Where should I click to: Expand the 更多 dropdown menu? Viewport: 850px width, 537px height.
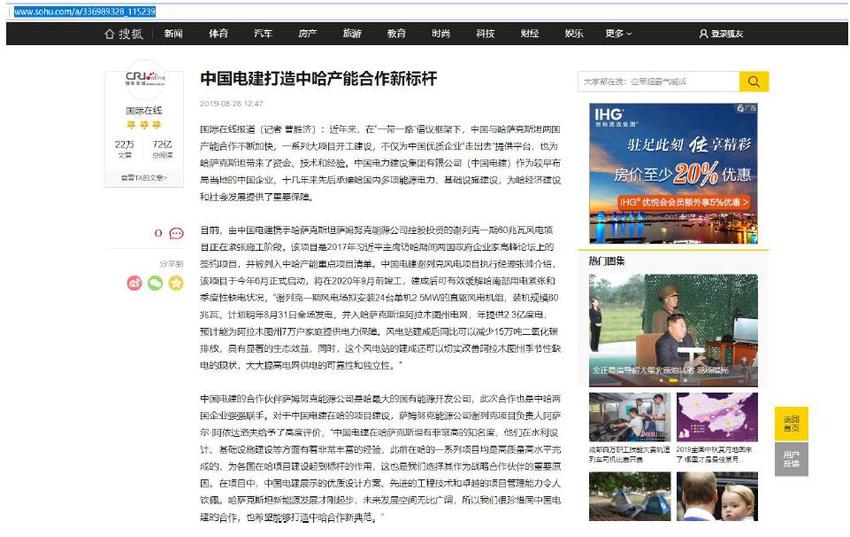(x=619, y=34)
